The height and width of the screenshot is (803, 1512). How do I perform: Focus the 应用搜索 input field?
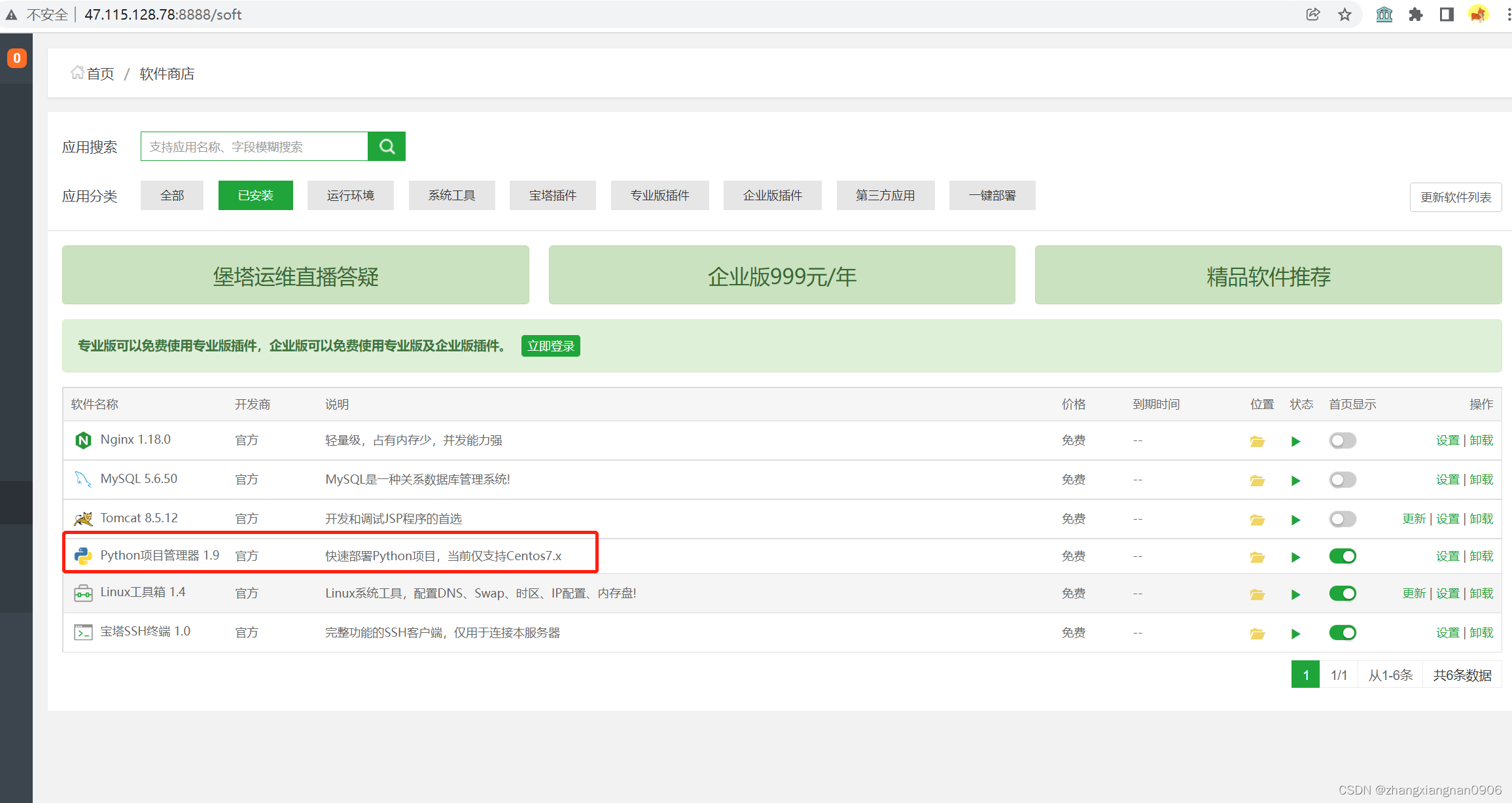coord(254,147)
